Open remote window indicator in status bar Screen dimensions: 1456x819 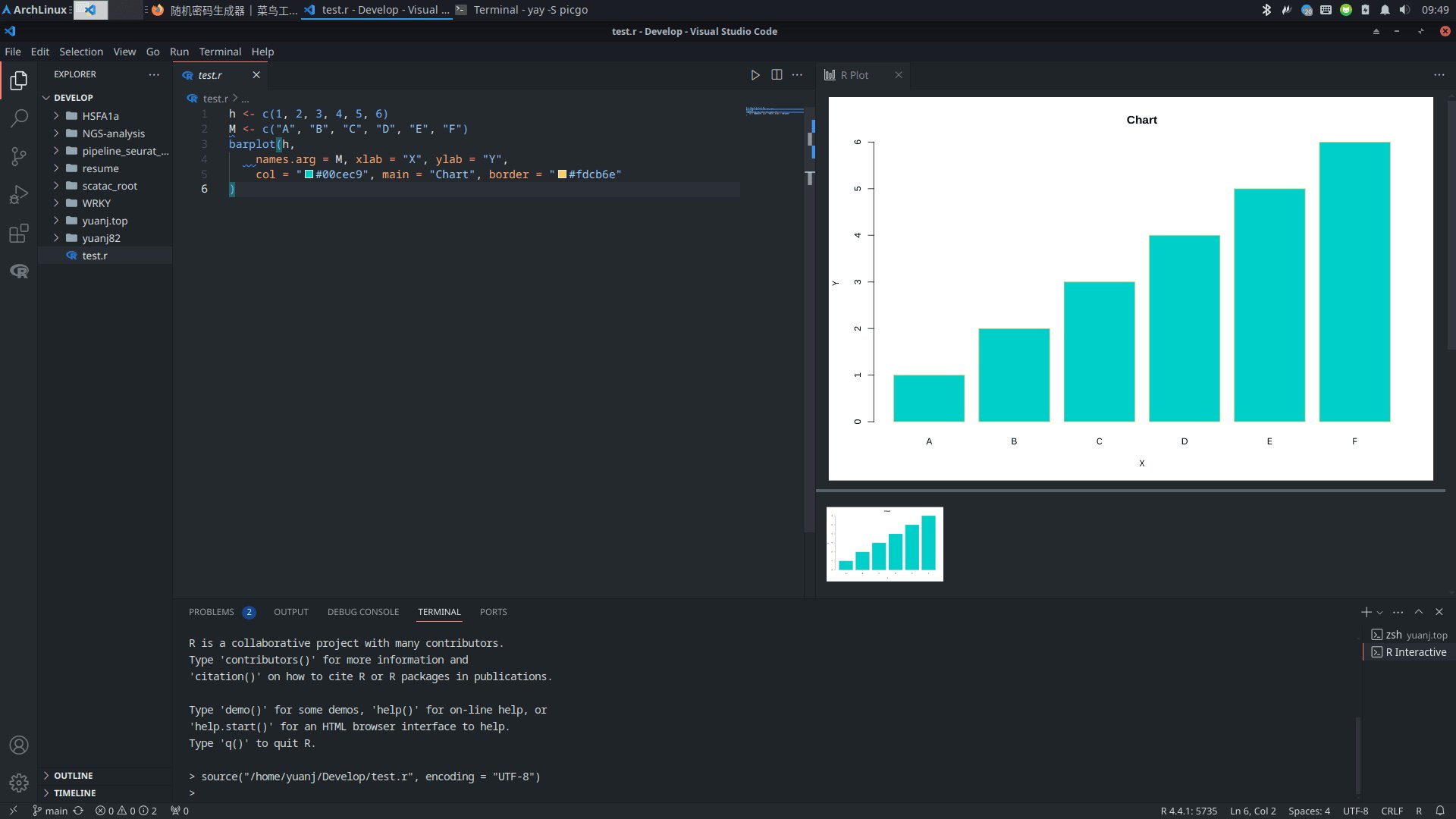coord(13,811)
